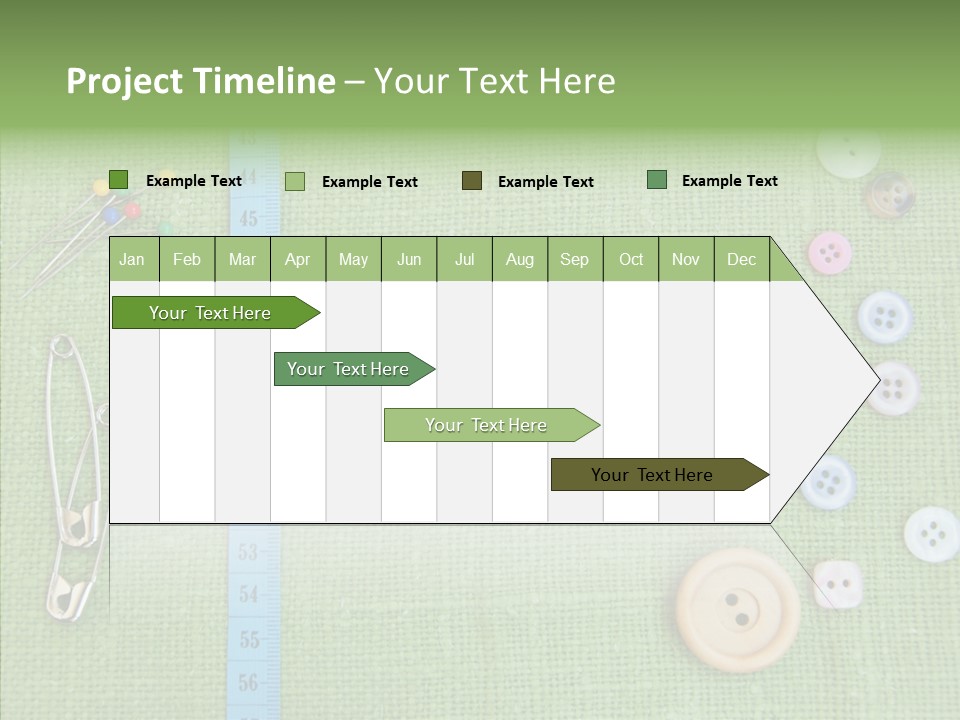Select the Jul column header
Screen dimensions: 960x720
(x=464, y=259)
